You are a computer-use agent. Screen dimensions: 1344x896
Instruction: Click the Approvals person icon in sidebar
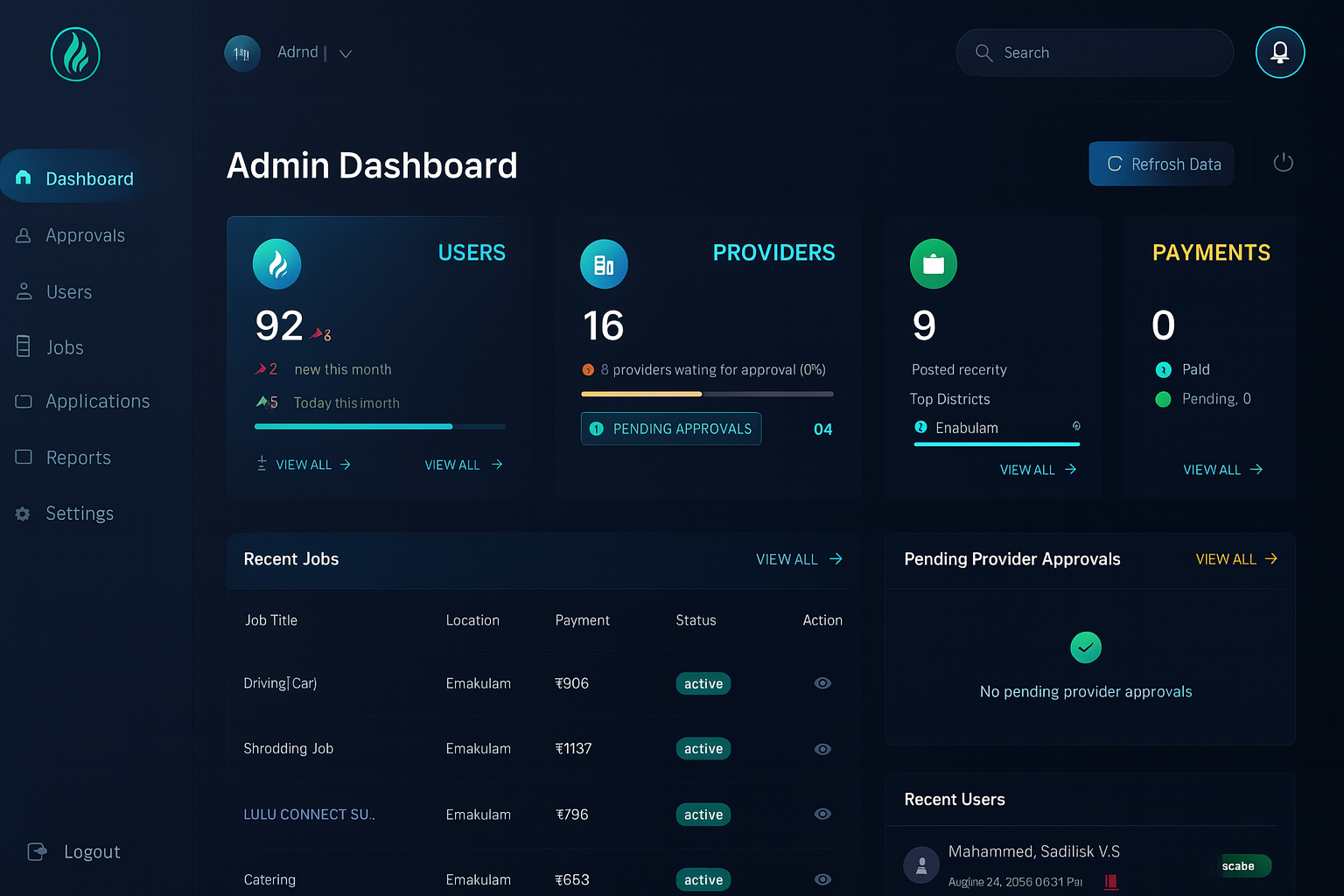point(22,234)
